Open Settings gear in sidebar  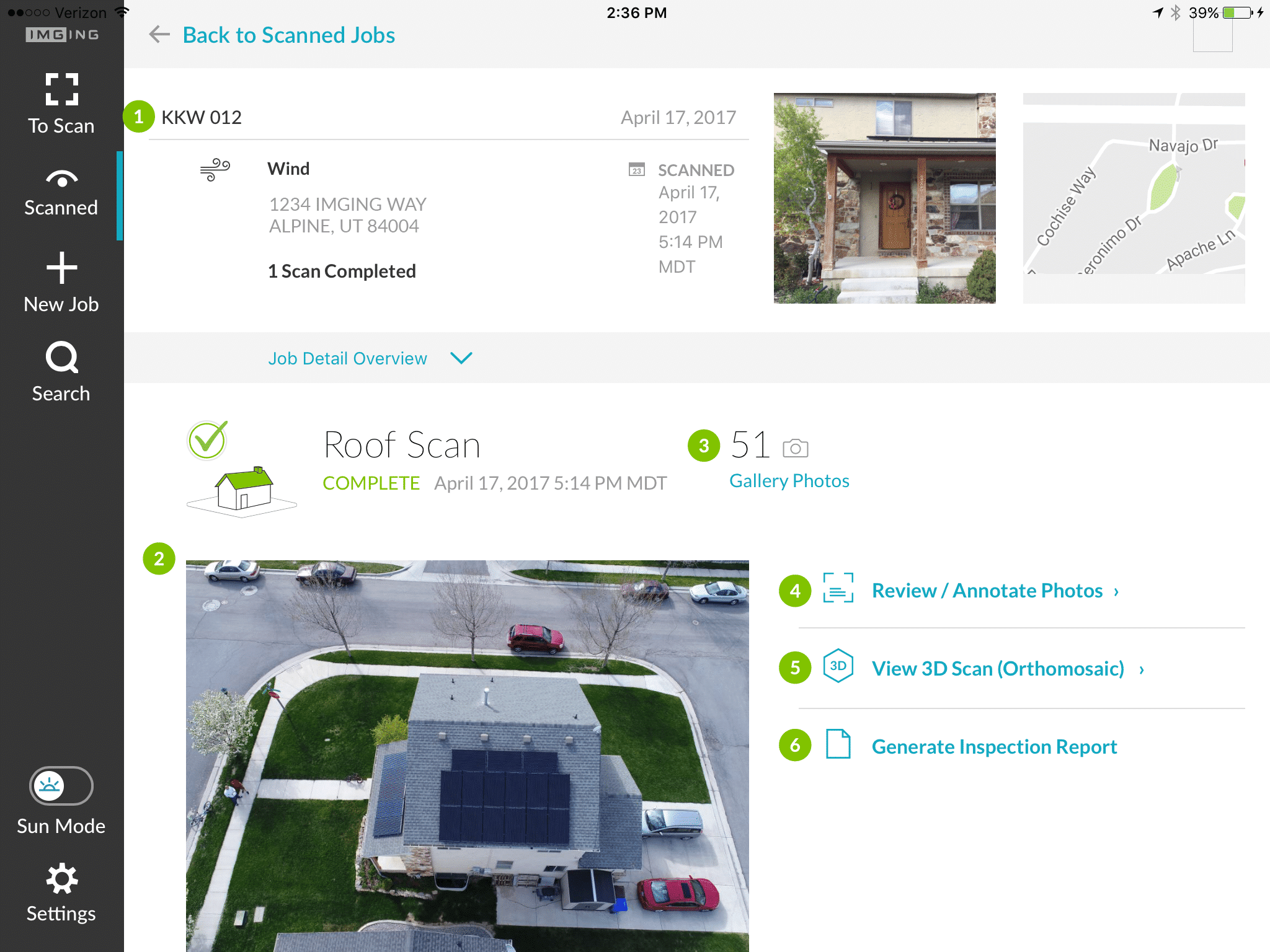(61, 878)
